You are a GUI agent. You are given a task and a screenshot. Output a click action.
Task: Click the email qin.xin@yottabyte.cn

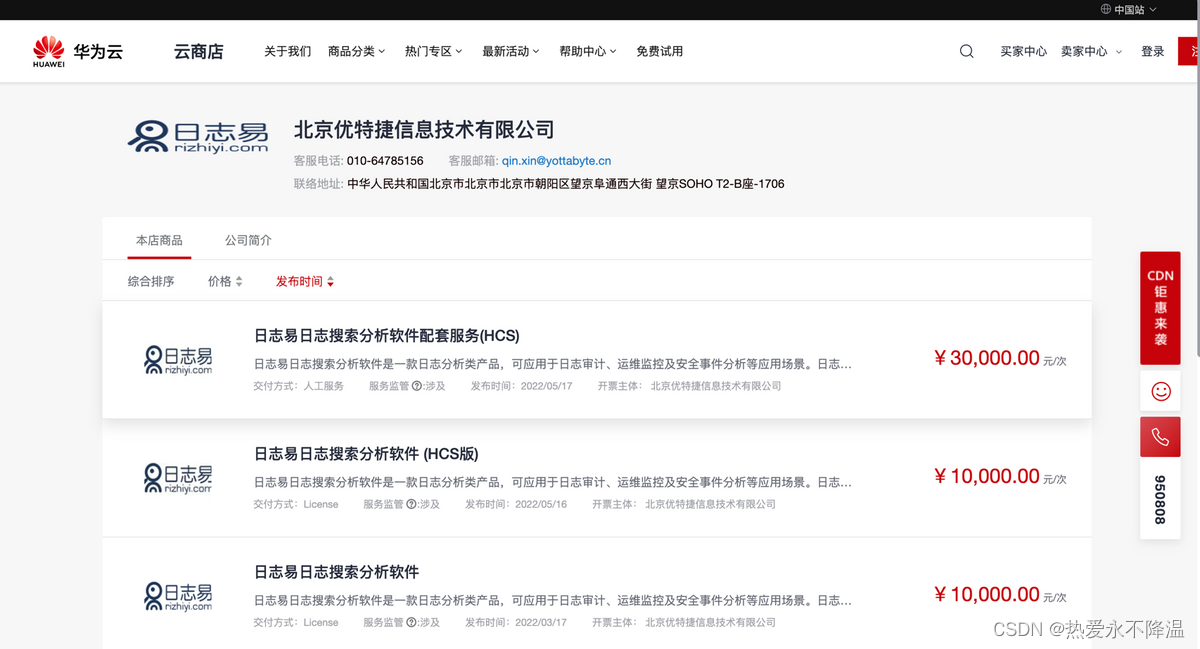[x=556, y=160]
